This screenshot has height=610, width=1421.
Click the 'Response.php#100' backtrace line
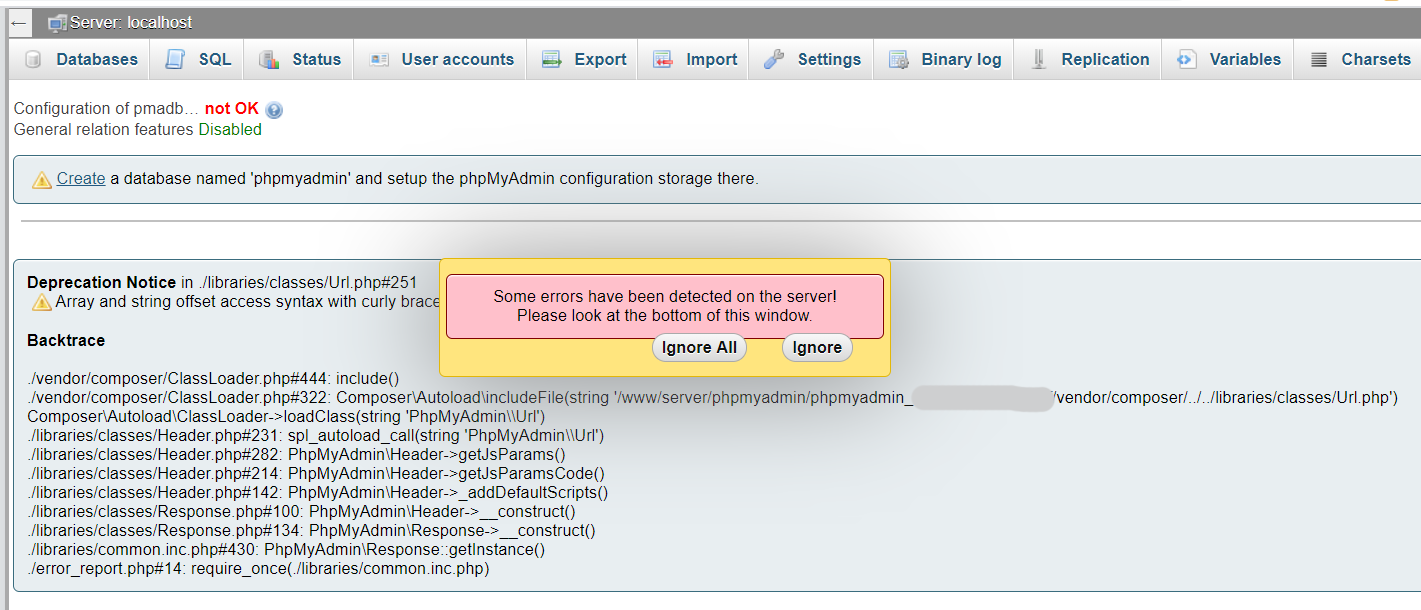[301, 512]
